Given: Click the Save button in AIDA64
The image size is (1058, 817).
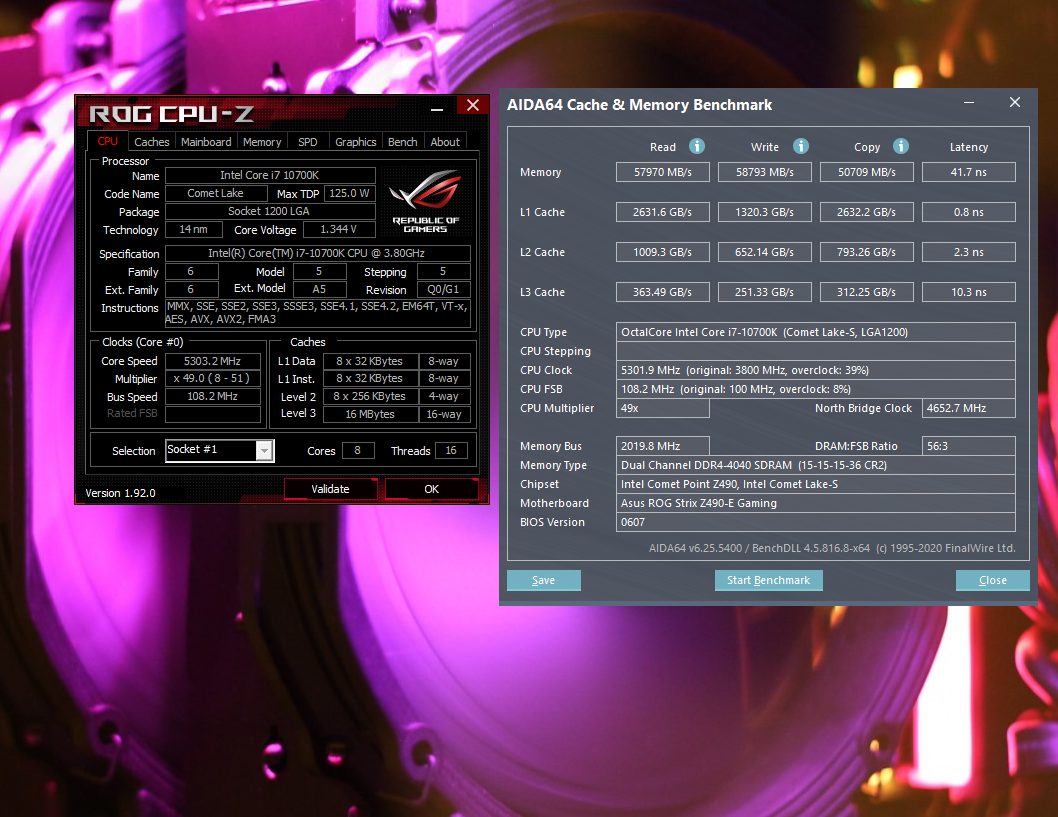Looking at the screenshot, I should point(544,580).
